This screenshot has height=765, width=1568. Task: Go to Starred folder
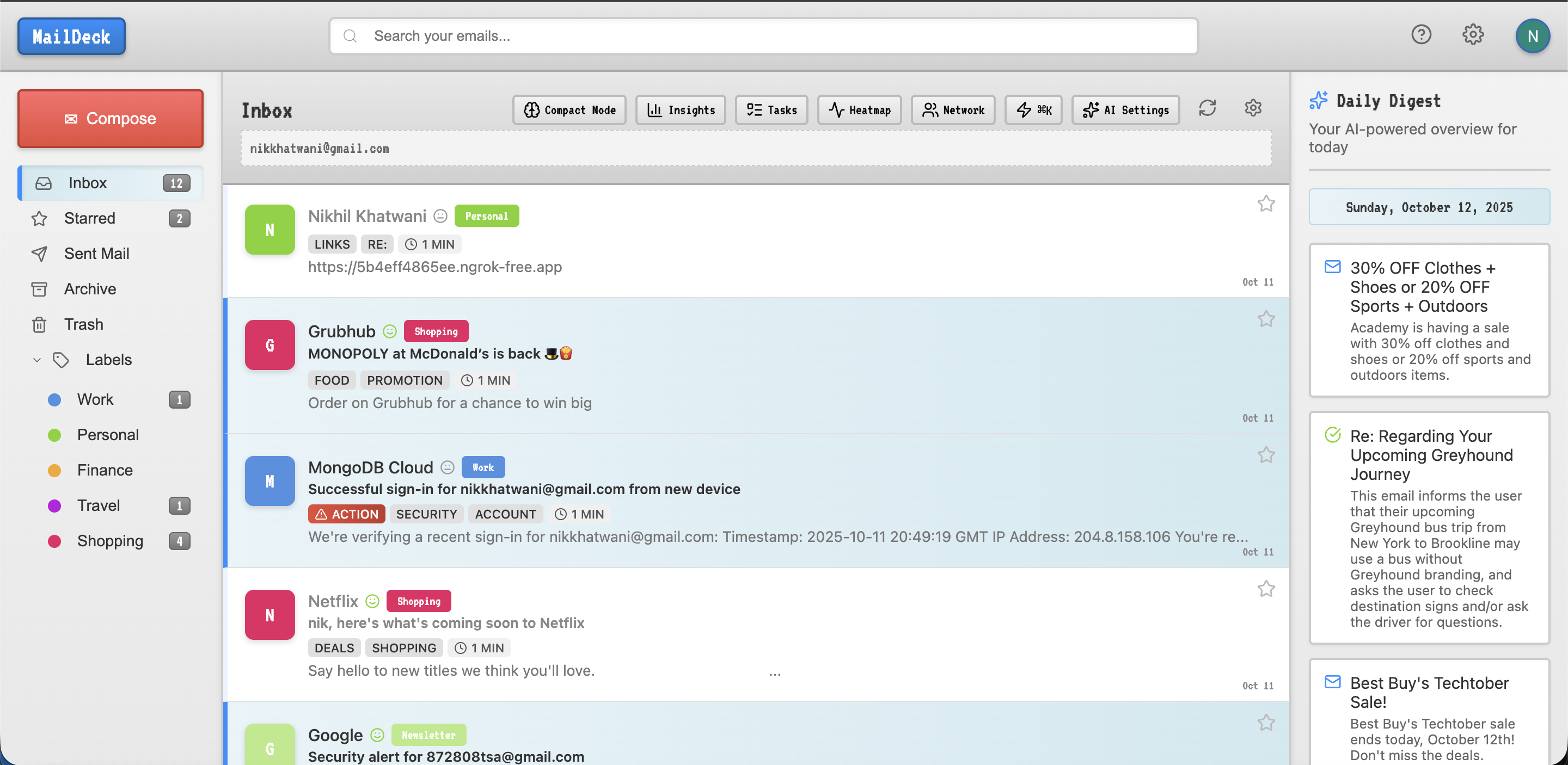[89, 218]
